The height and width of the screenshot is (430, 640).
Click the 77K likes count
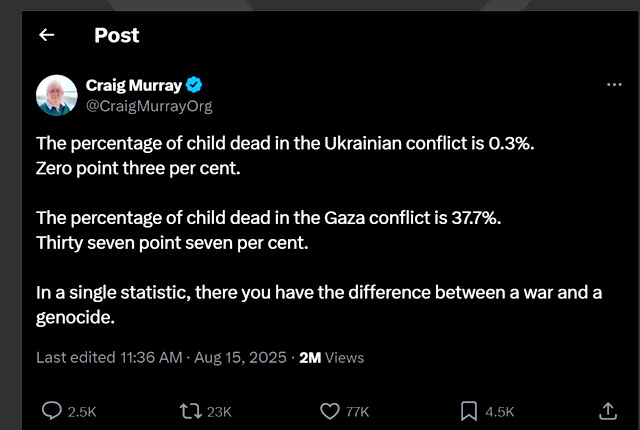[359, 411]
